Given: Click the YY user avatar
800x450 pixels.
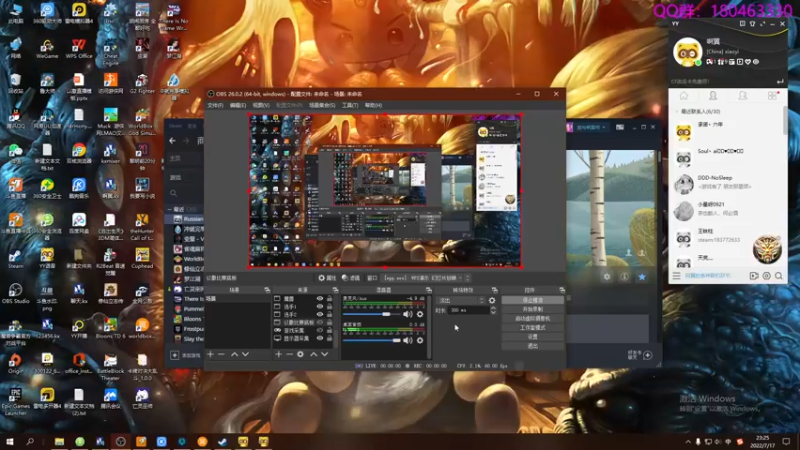Looking at the screenshot, I should click(687, 52).
